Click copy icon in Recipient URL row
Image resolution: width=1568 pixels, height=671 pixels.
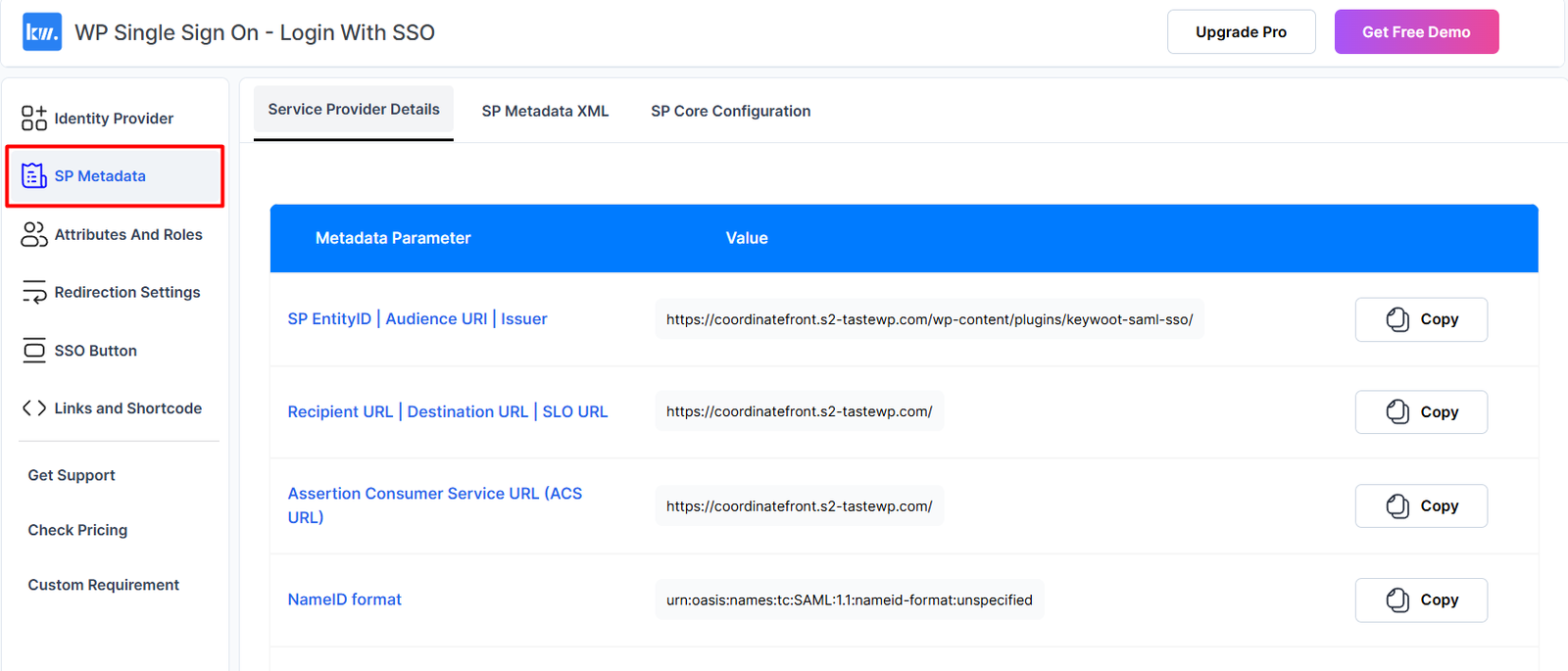[x=1398, y=412]
